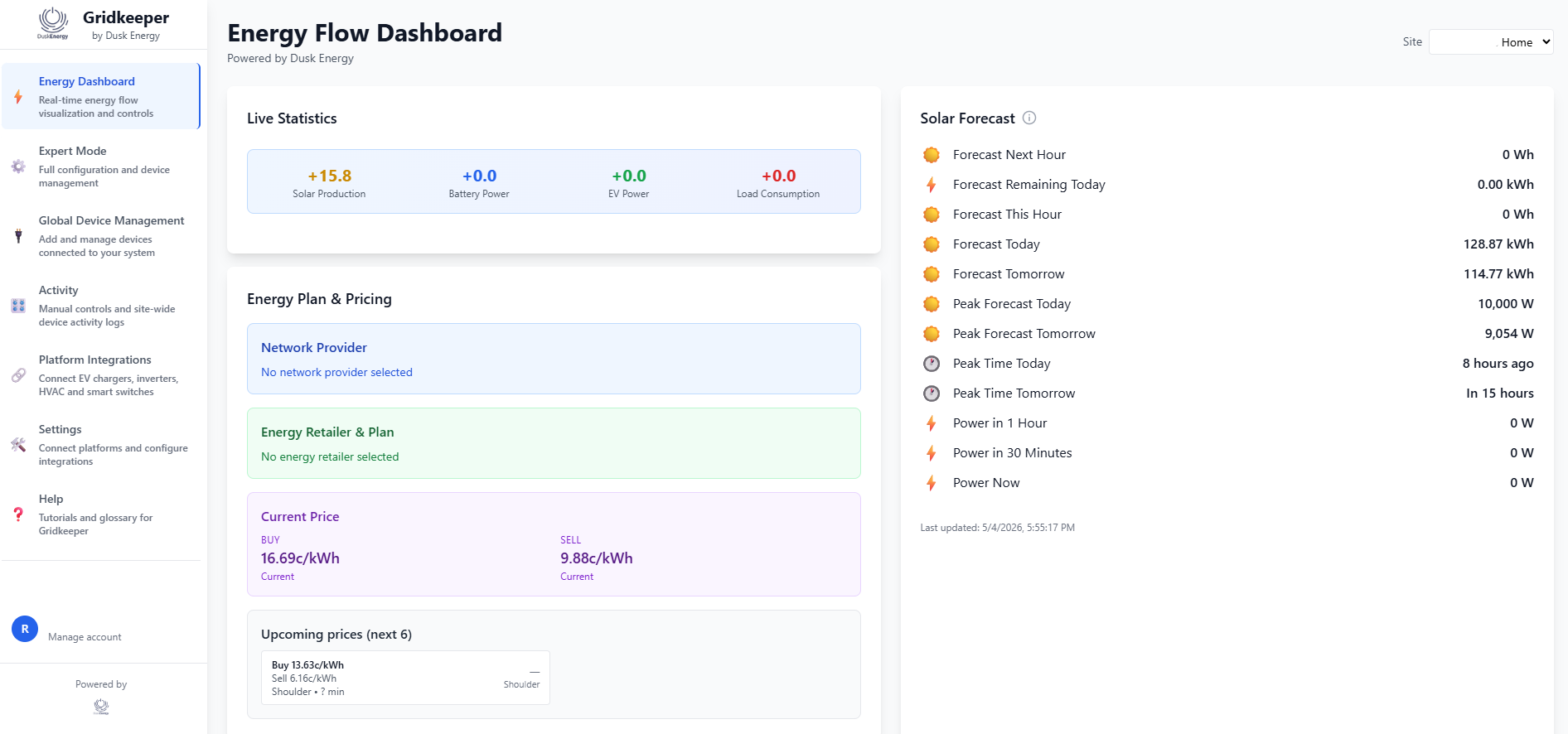Click the bolt icon next to Power Now
Screen dimensions: 1568x734
(x=932, y=483)
